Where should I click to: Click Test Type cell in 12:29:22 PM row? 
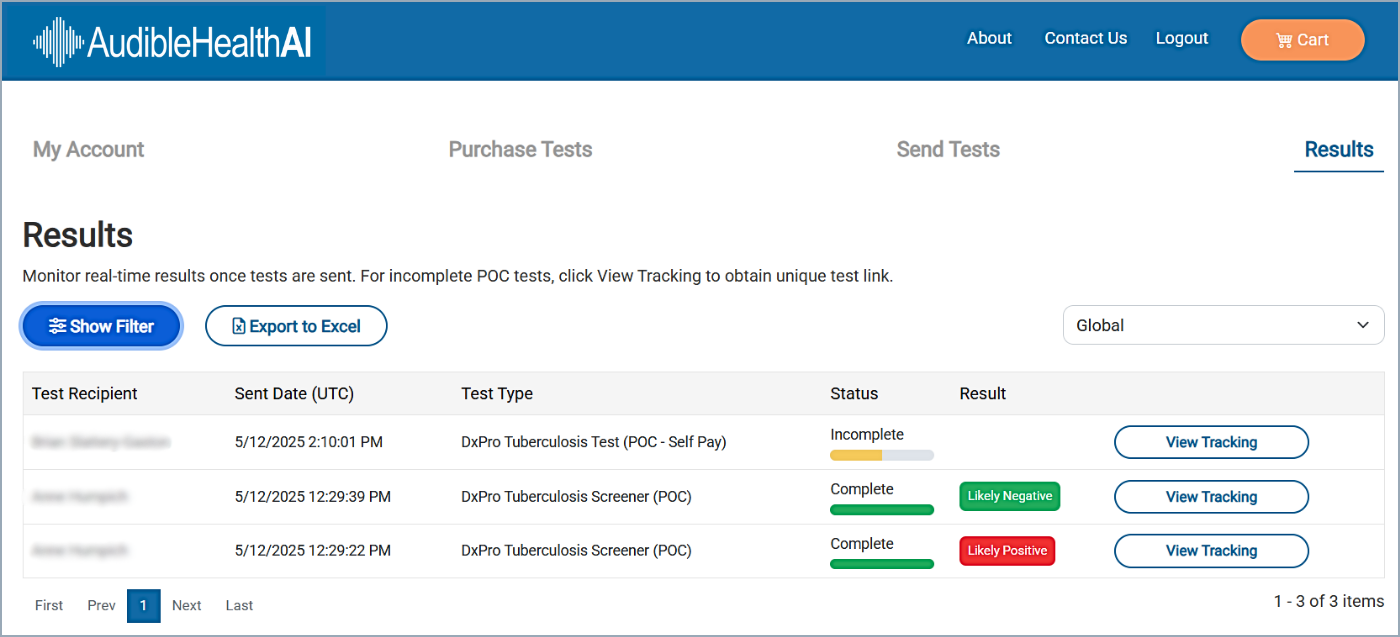tap(576, 551)
